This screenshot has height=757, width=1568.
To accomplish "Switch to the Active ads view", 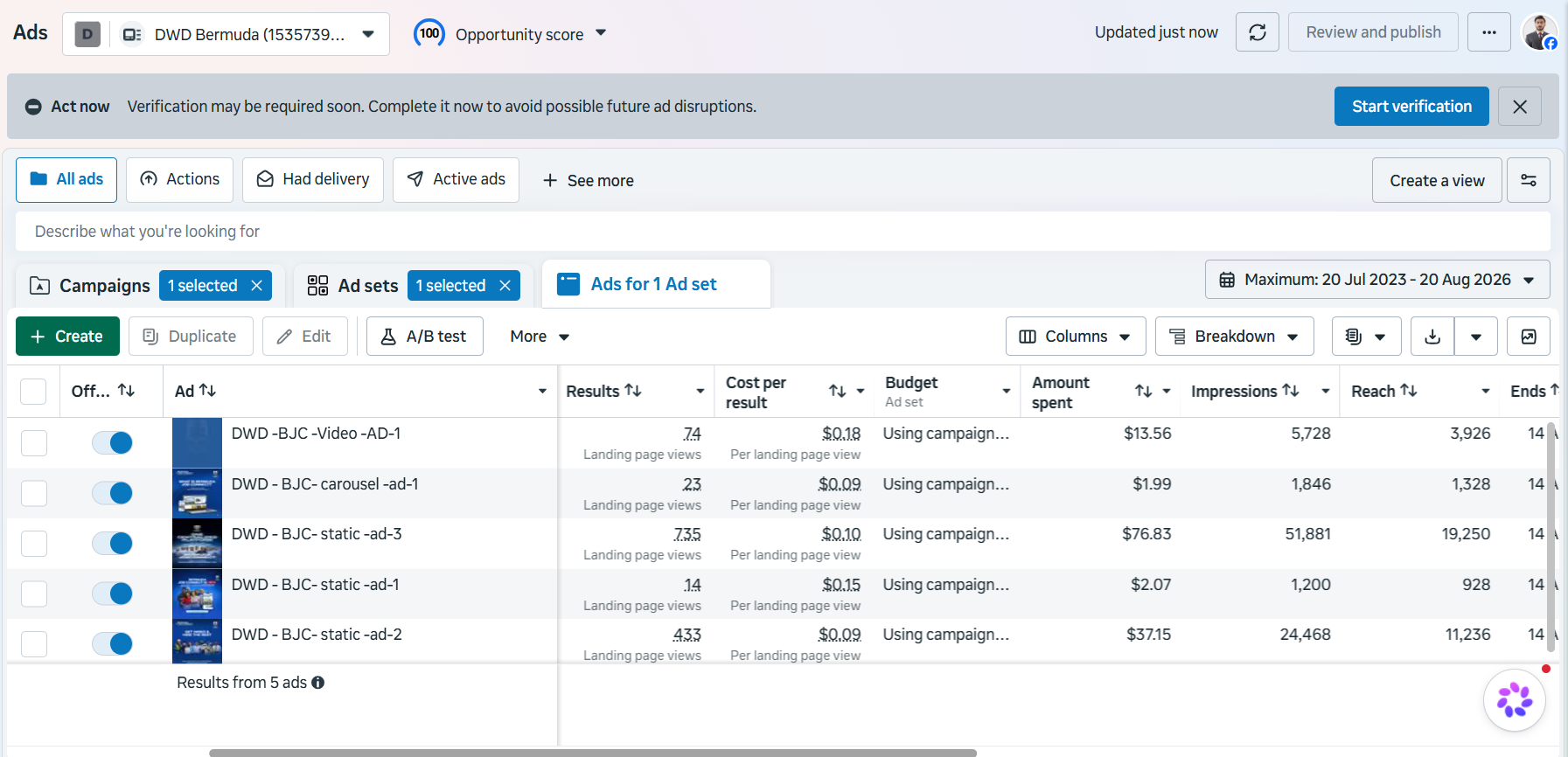I will coord(456,180).
